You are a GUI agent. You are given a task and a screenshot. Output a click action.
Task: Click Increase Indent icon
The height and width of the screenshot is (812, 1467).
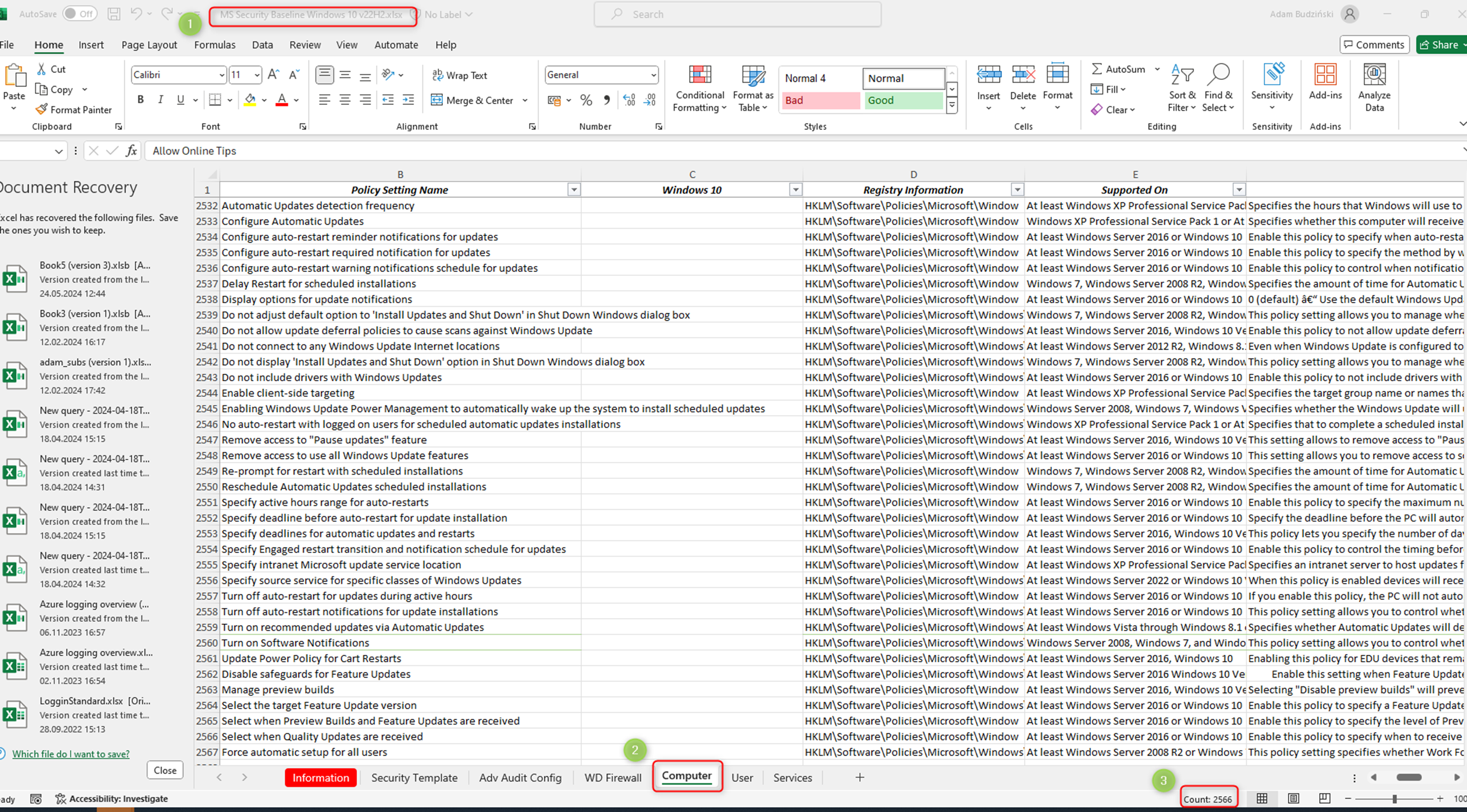[x=408, y=100]
